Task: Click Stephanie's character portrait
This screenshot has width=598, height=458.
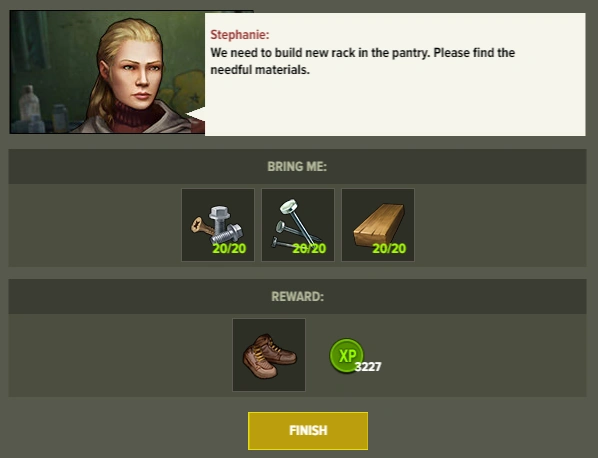Action: click(x=107, y=72)
